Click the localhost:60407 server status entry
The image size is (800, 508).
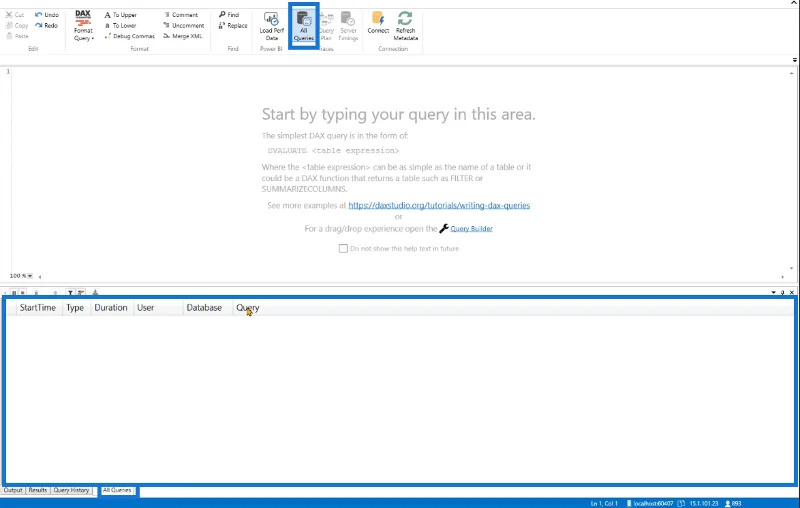(x=649, y=503)
